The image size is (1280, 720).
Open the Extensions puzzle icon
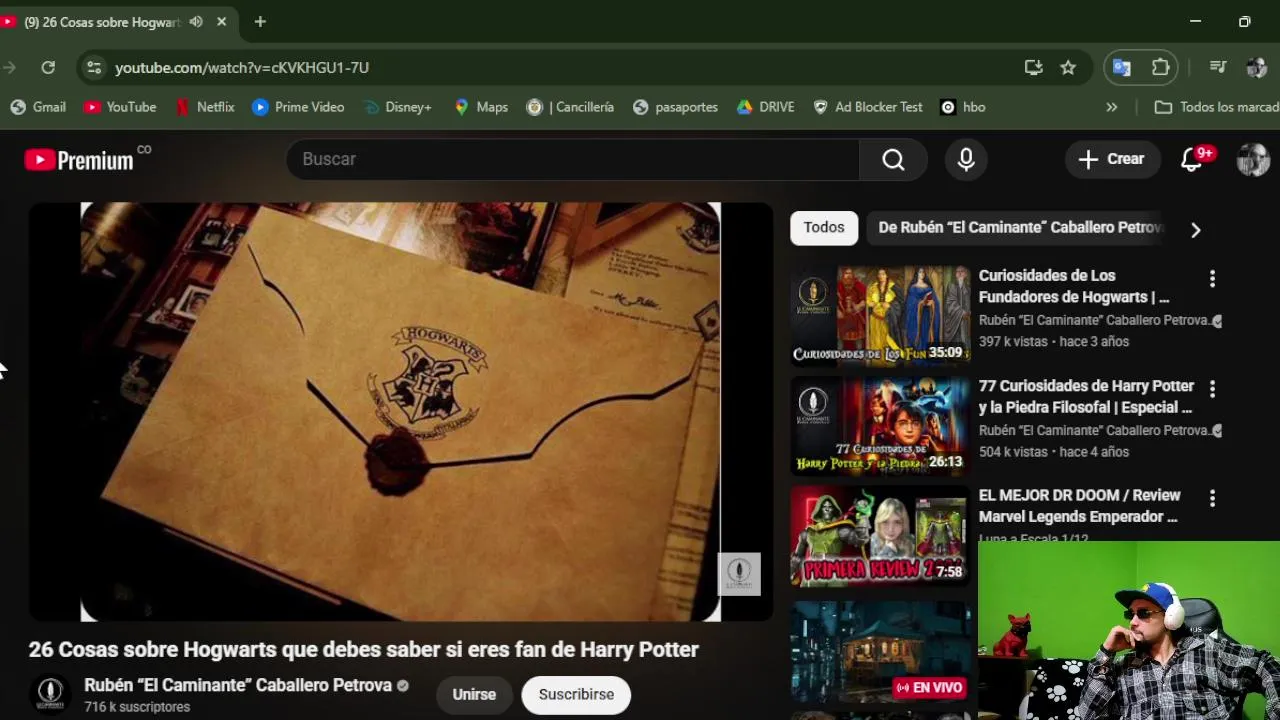point(1160,67)
